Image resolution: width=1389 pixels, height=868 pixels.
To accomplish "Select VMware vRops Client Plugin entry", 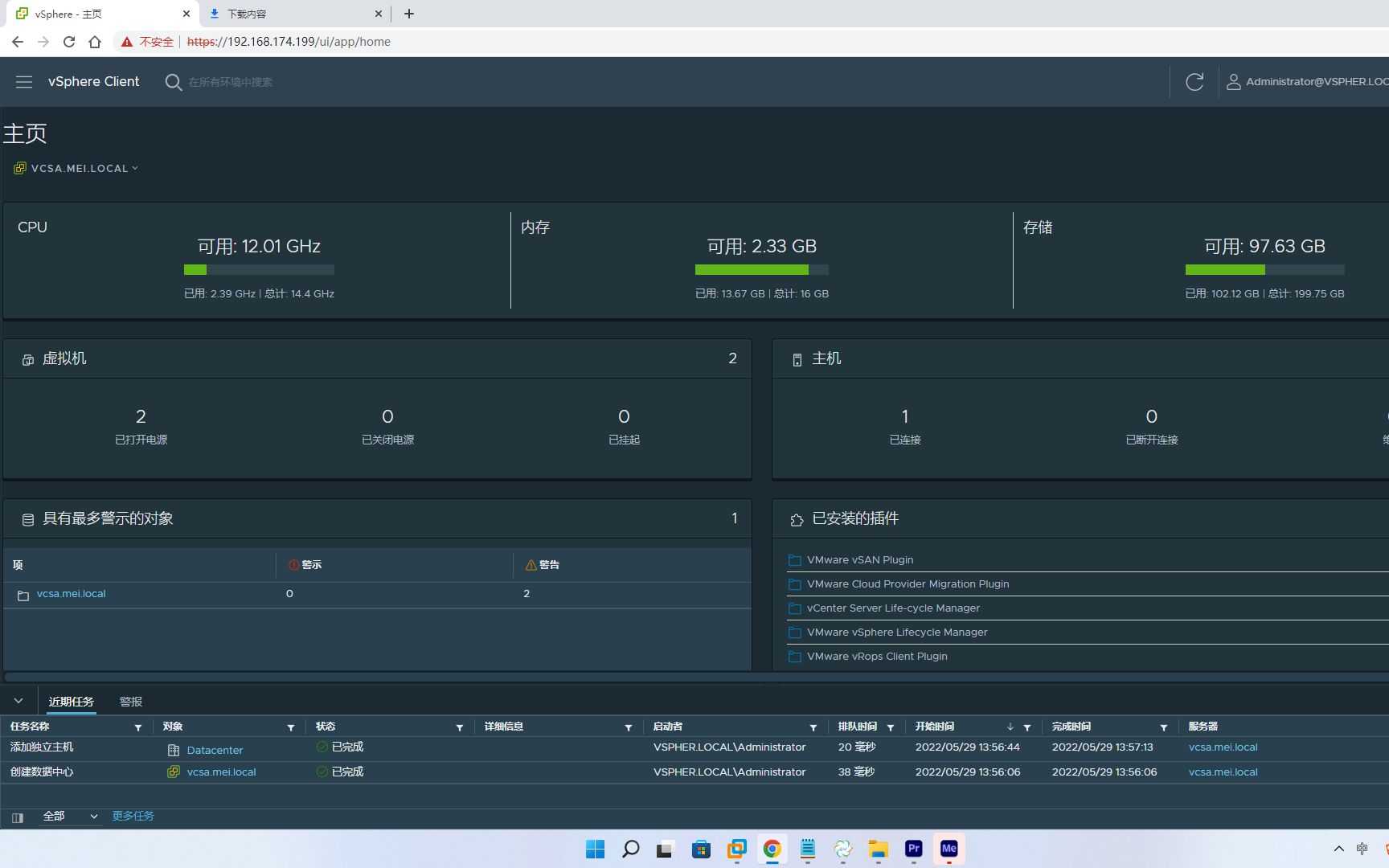I will coord(877,657).
